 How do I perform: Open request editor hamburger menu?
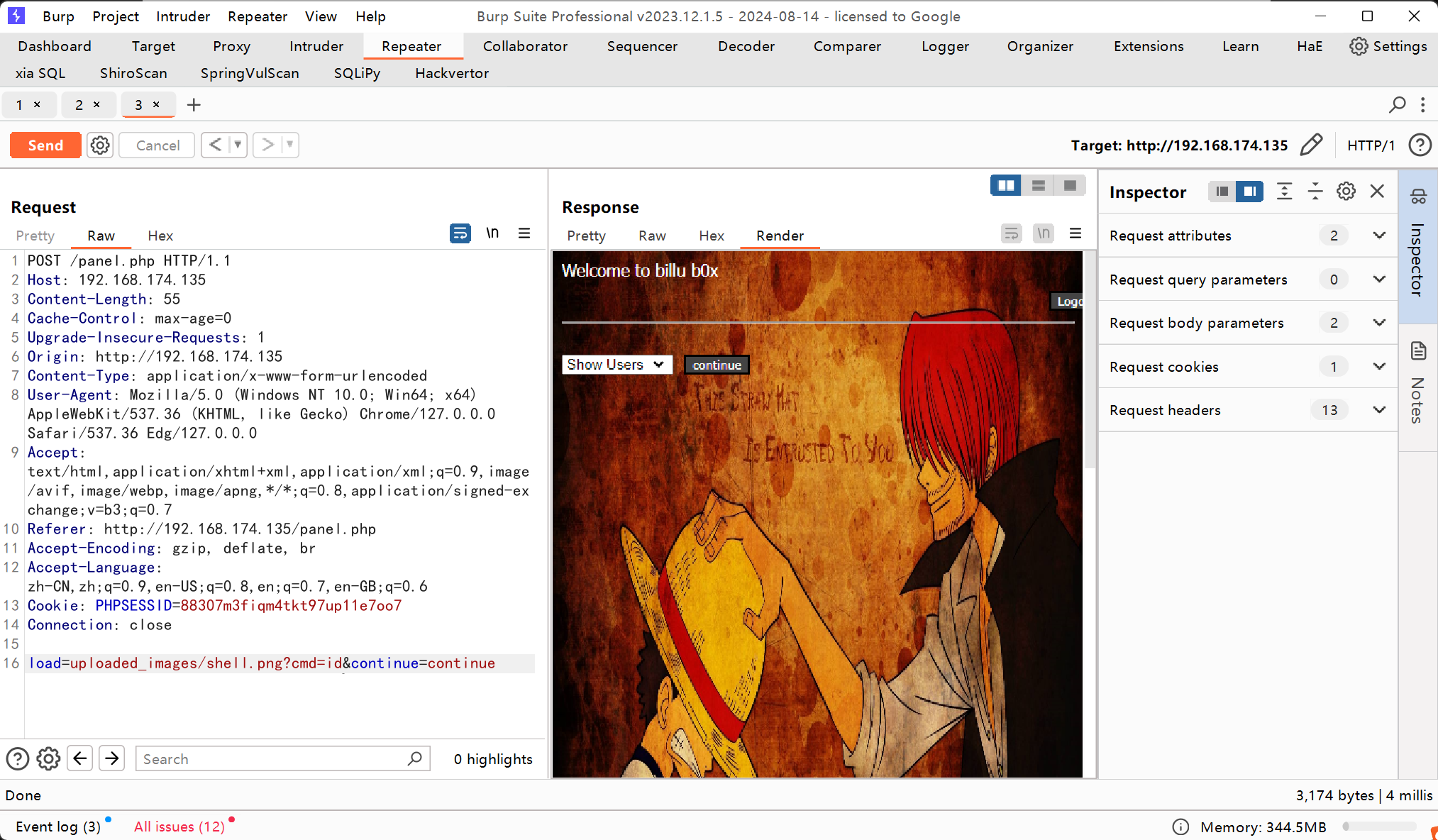click(524, 233)
